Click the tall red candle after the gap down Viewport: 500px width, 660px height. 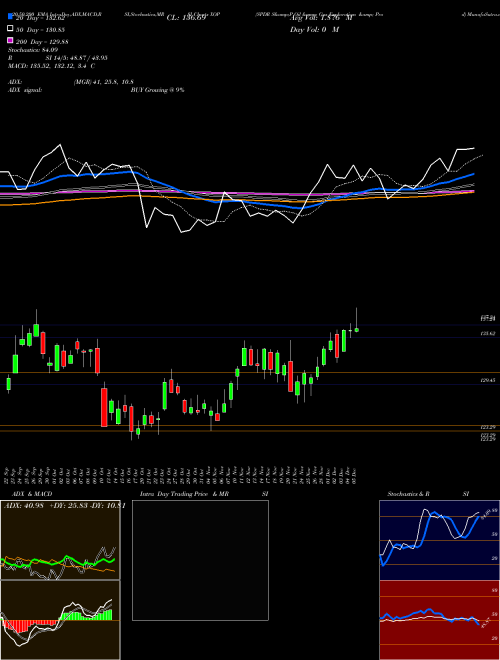(104, 407)
